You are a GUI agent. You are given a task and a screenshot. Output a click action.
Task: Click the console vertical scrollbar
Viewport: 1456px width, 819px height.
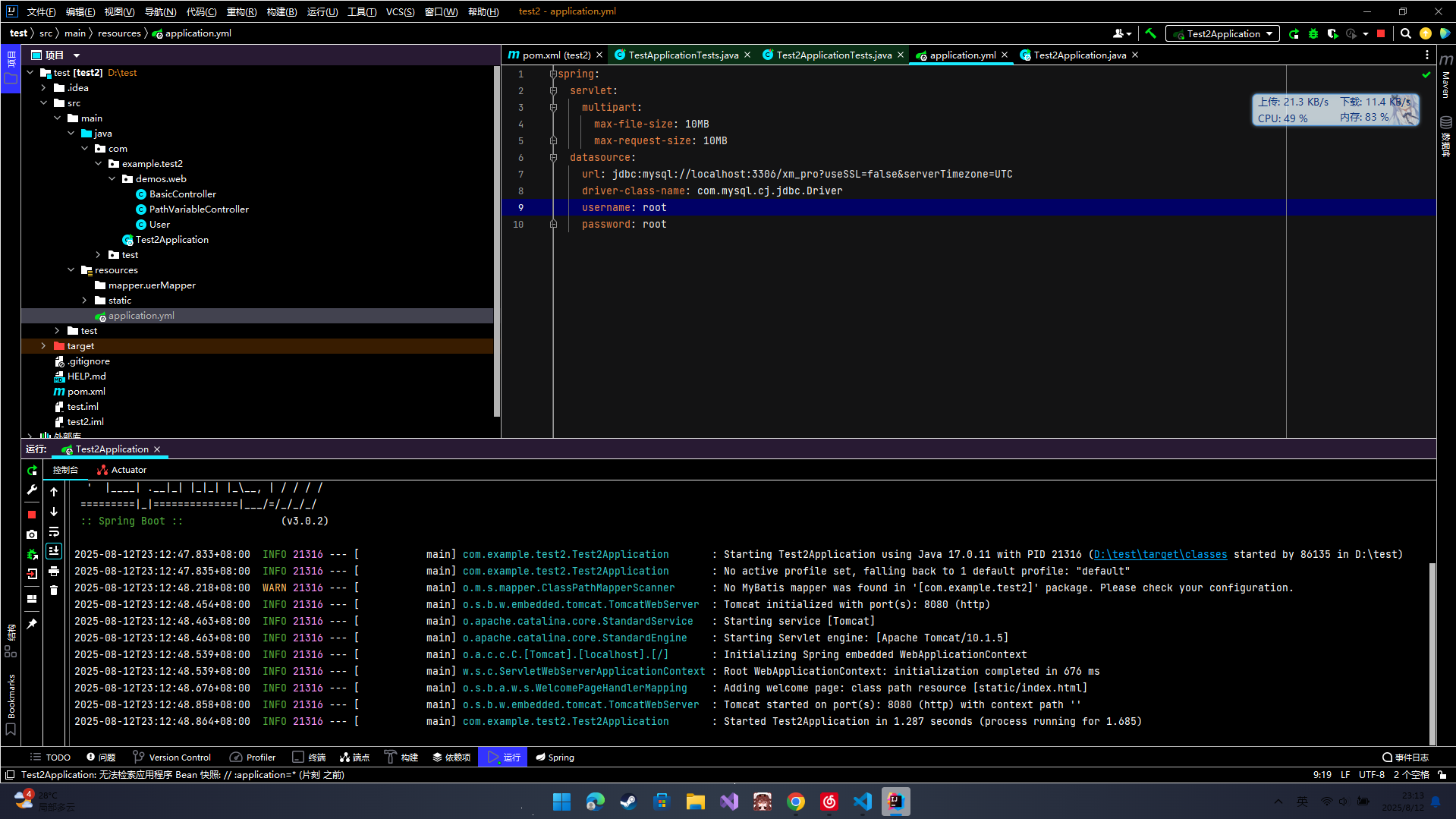tap(1432, 653)
